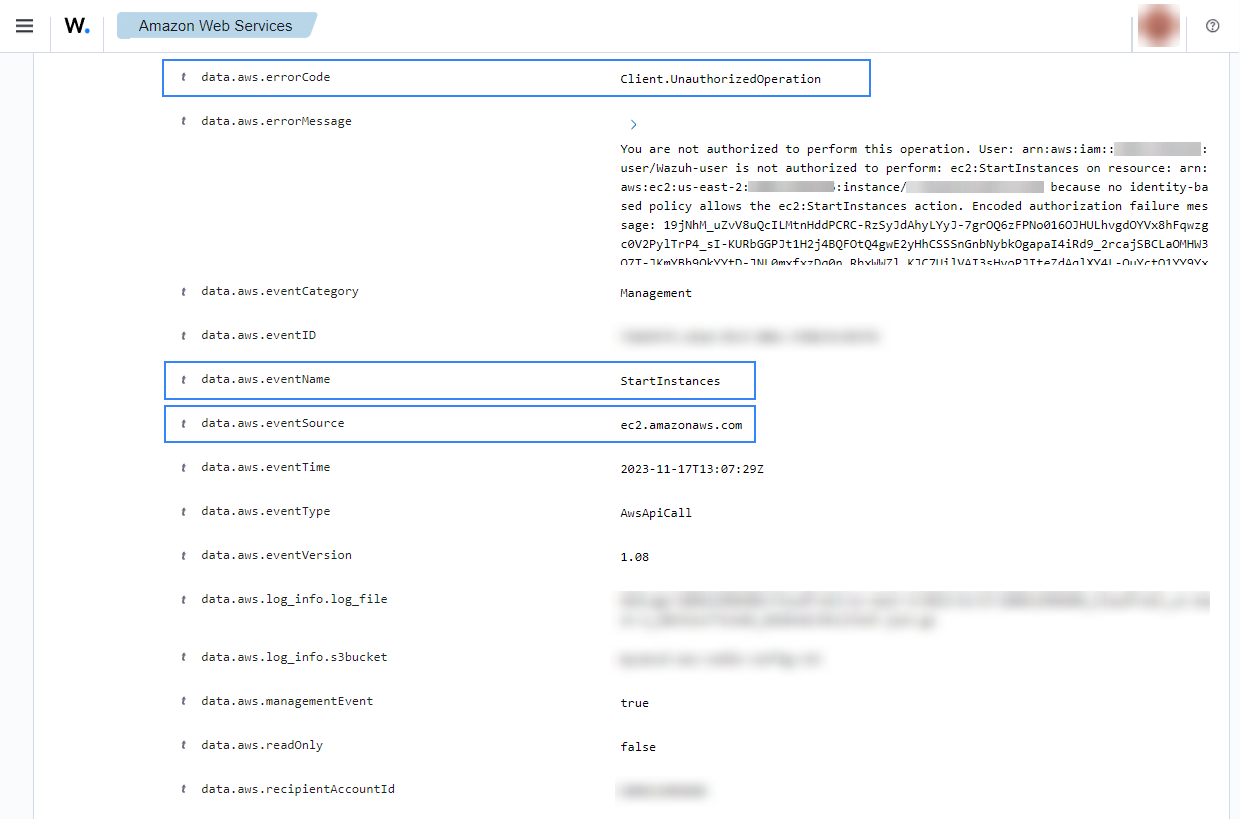1240x819 pixels.
Task: Click type icon beside data.aws.eventSource
Action: point(184,424)
